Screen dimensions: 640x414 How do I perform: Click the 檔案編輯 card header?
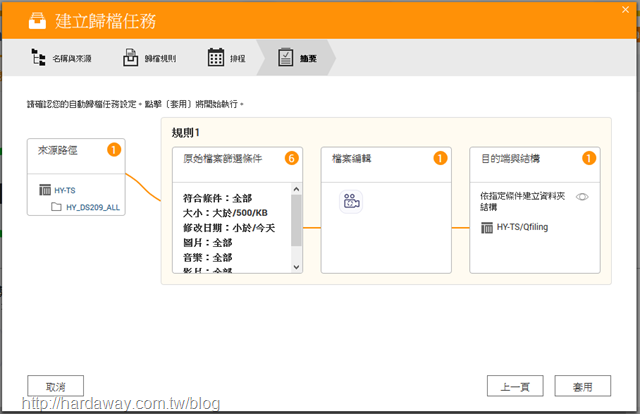[386, 165]
